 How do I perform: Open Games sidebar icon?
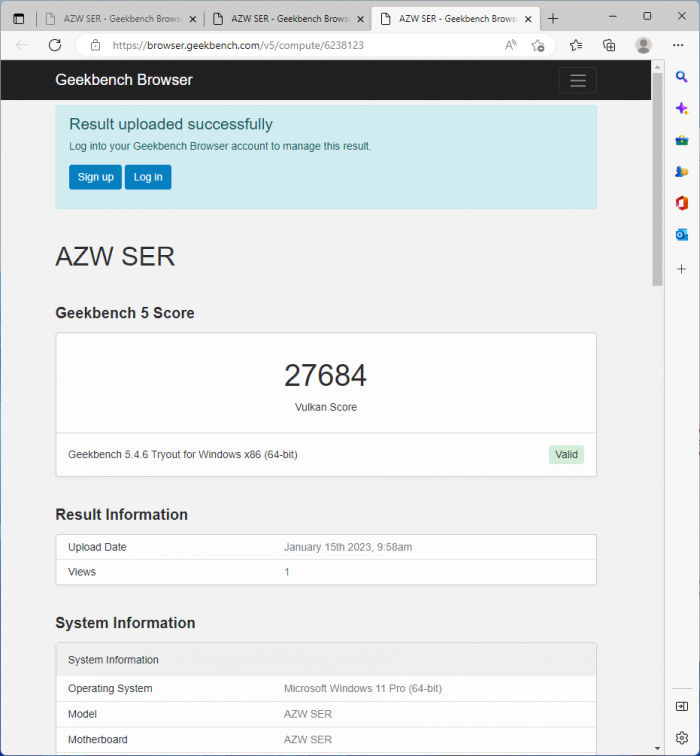681,172
